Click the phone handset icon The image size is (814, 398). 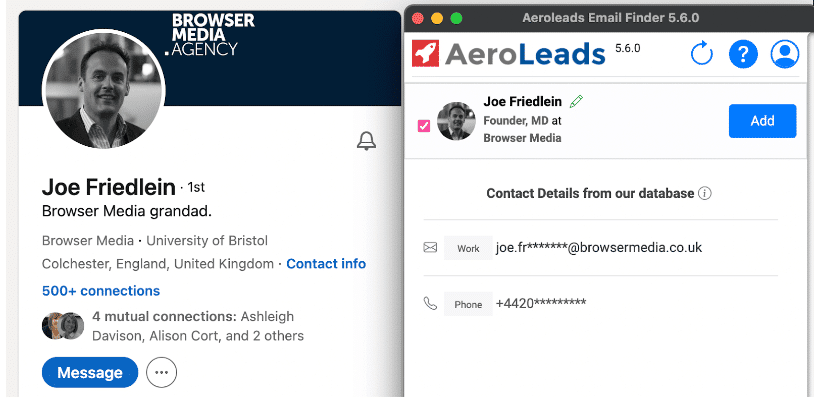[430, 304]
